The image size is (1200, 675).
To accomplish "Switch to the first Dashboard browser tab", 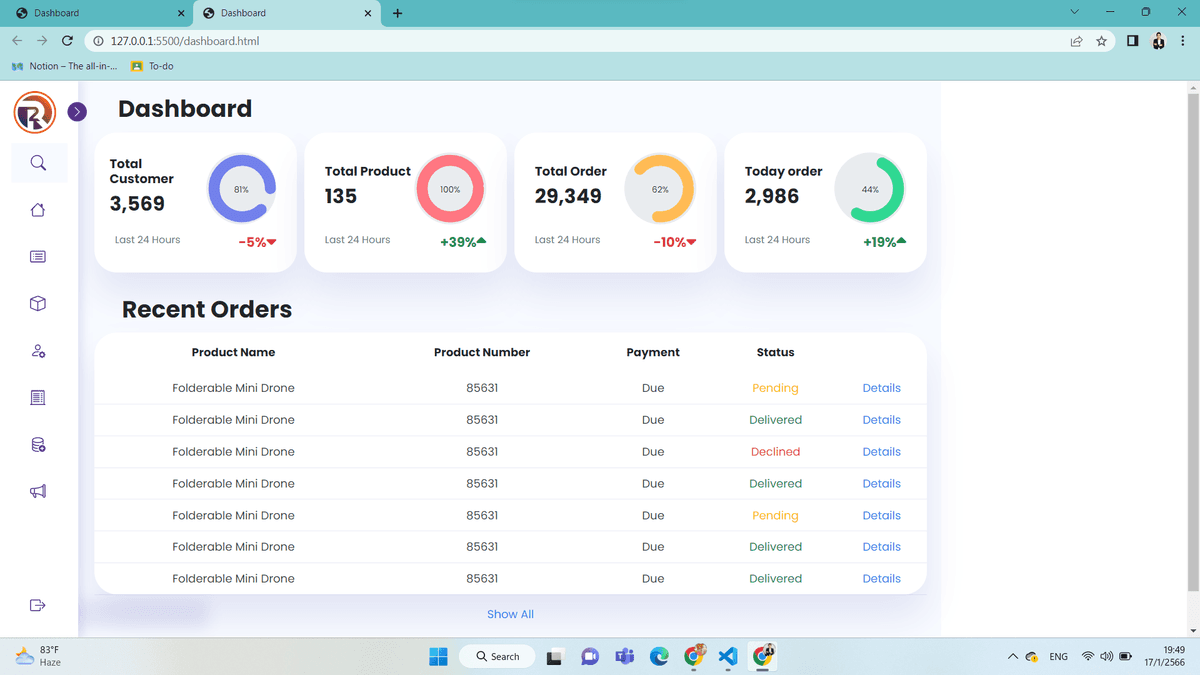I will 98,13.
